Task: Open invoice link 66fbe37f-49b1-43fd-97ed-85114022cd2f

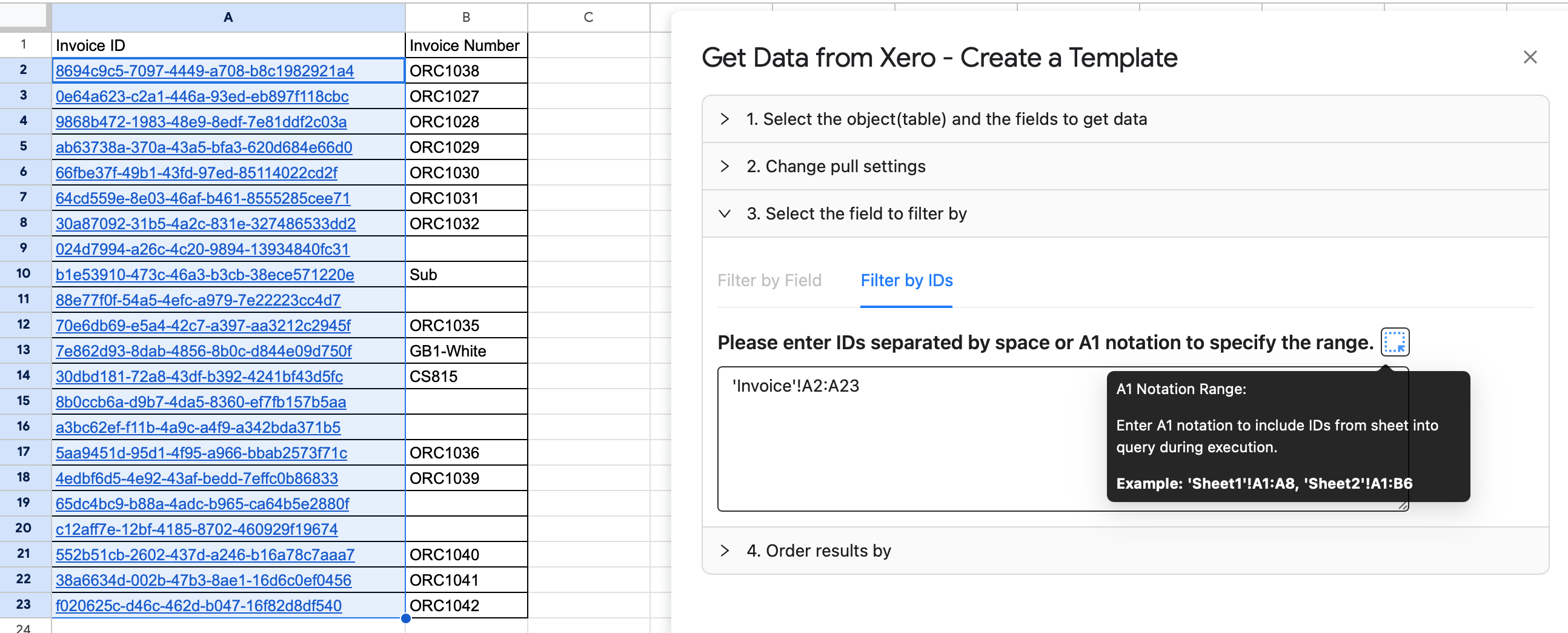Action: coord(196,173)
